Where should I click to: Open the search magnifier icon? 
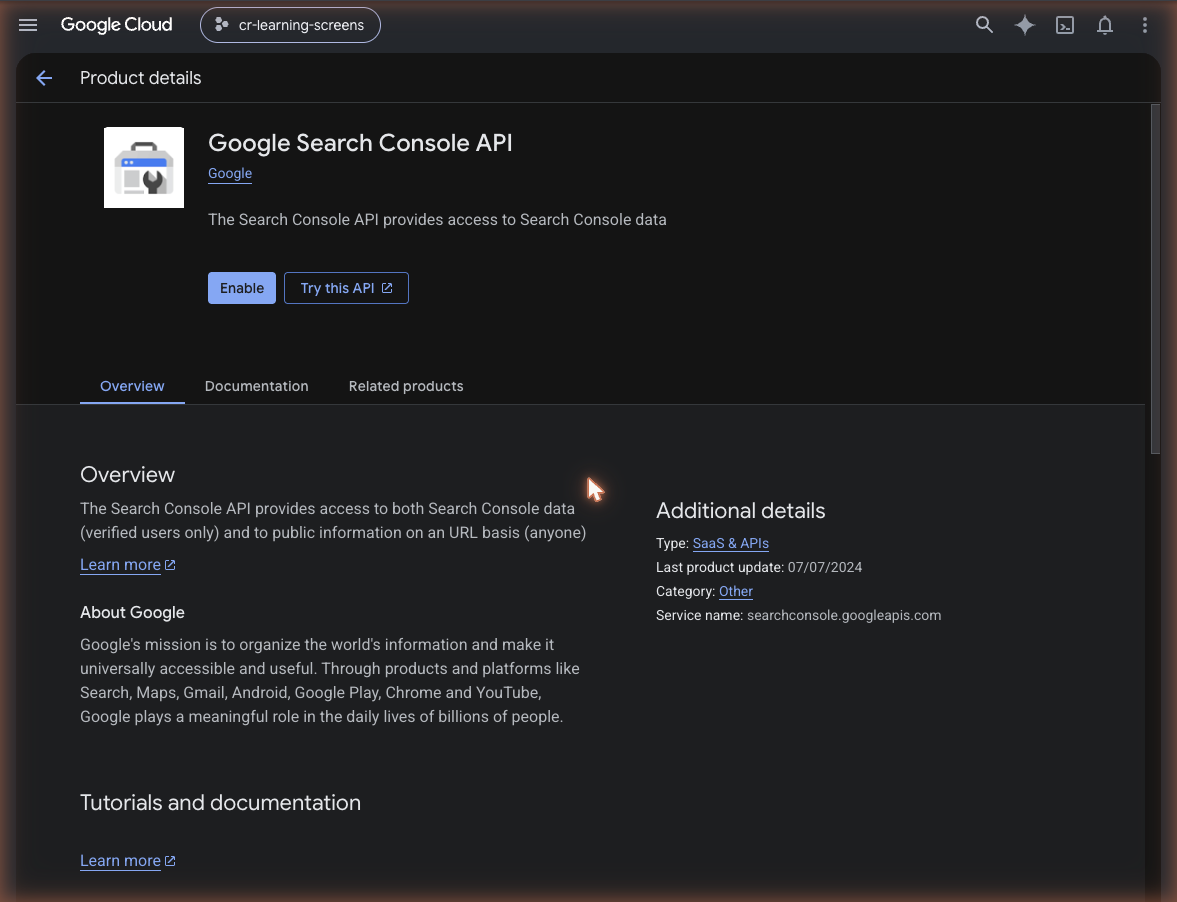pos(984,25)
